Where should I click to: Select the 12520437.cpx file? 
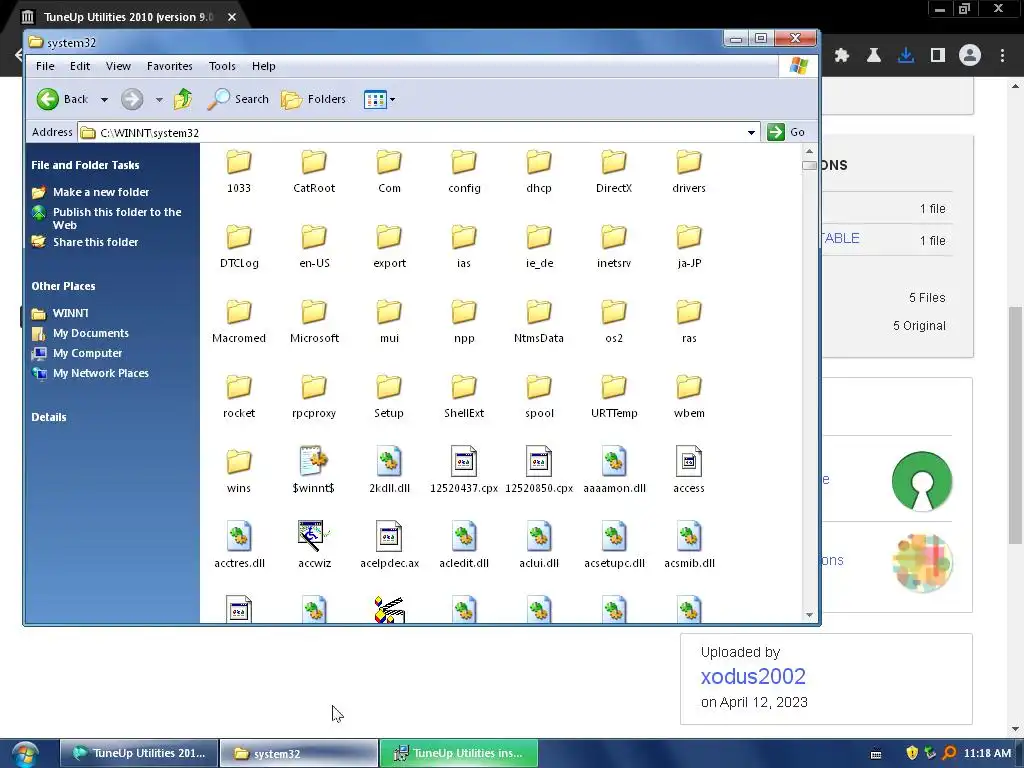pyautogui.click(x=464, y=470)
